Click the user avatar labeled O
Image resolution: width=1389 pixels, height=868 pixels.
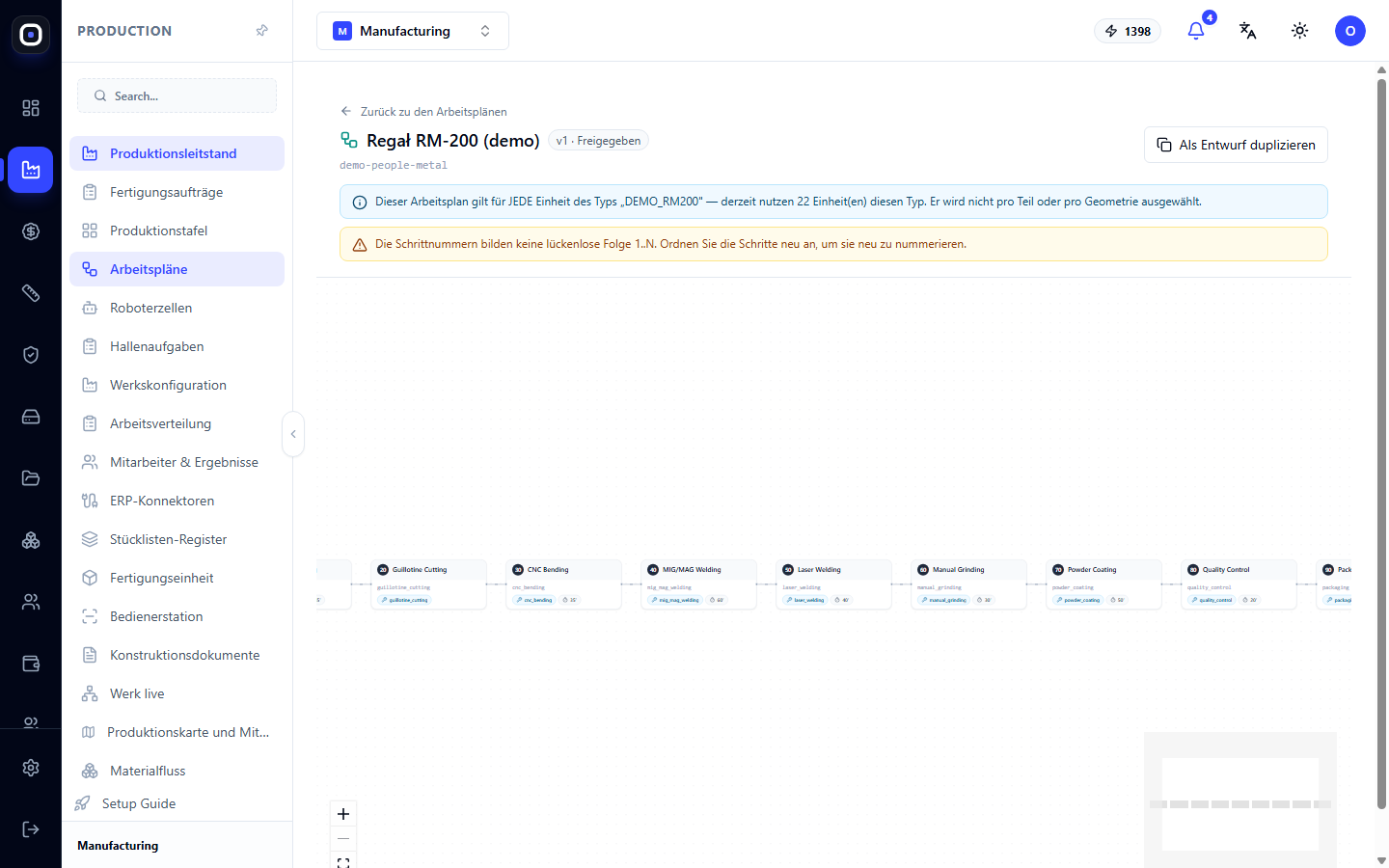click(x=1350, y=31)
